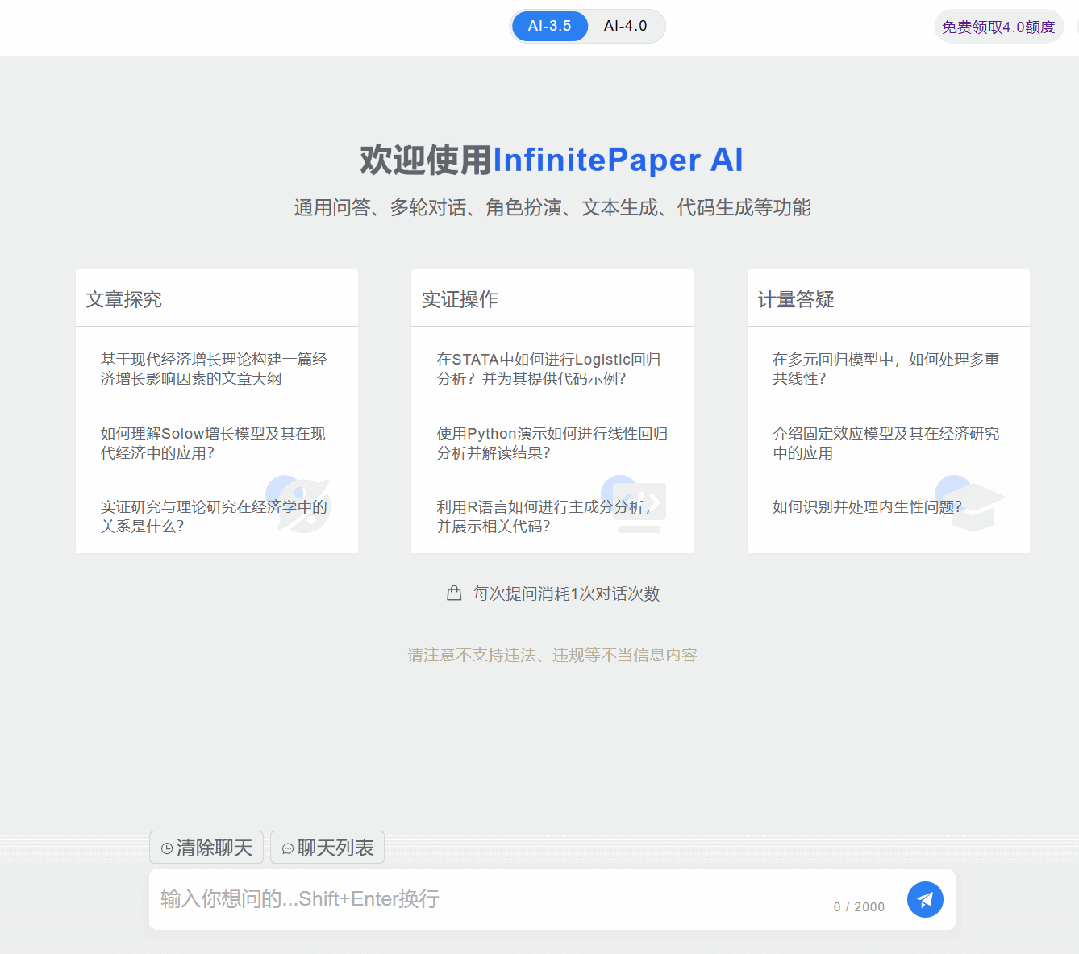This screenshot has height=954, width=1079.
Task: Click the 计量答疑 card header
Action: 888,299
